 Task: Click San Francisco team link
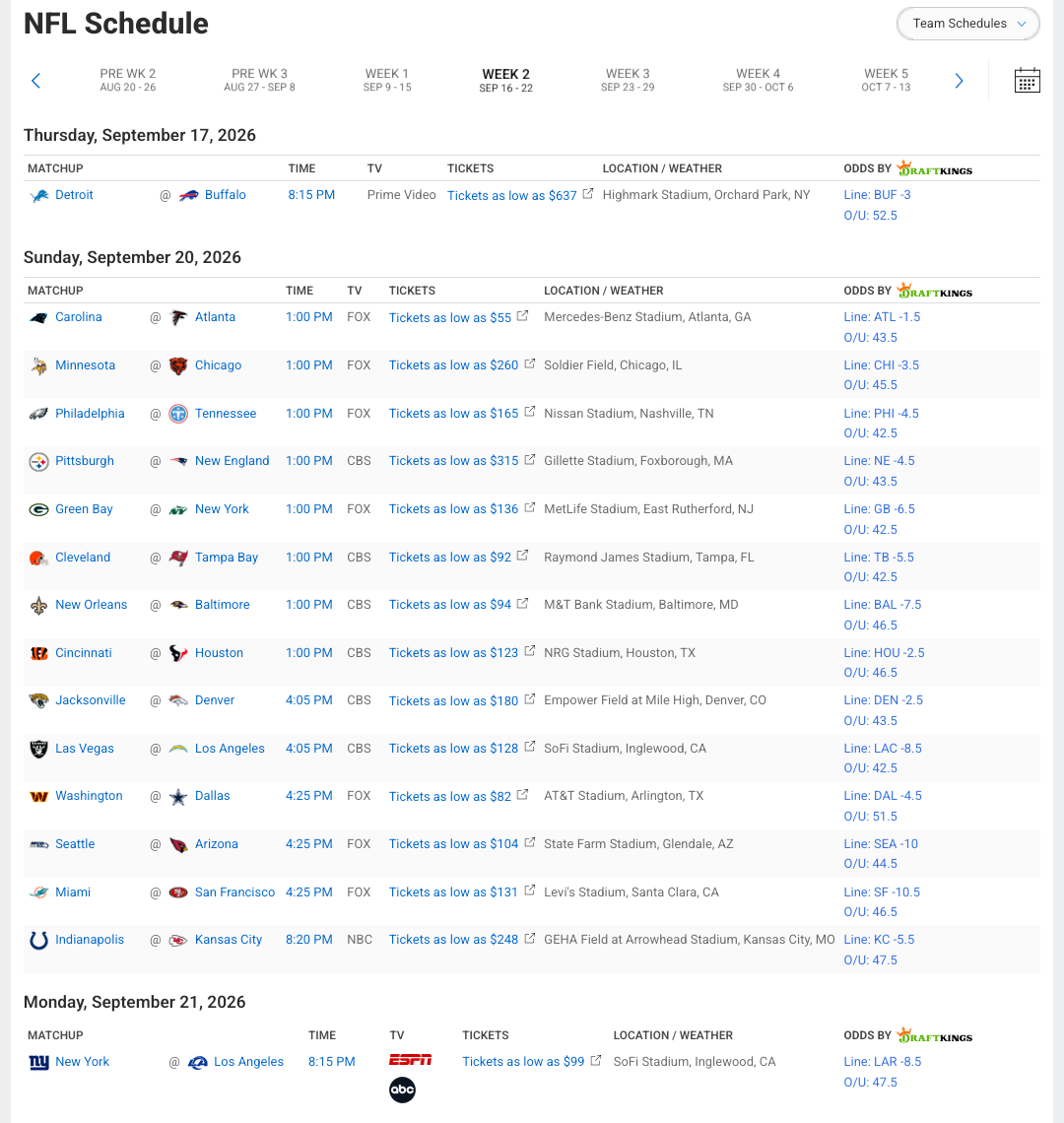[x=235, y=892]
